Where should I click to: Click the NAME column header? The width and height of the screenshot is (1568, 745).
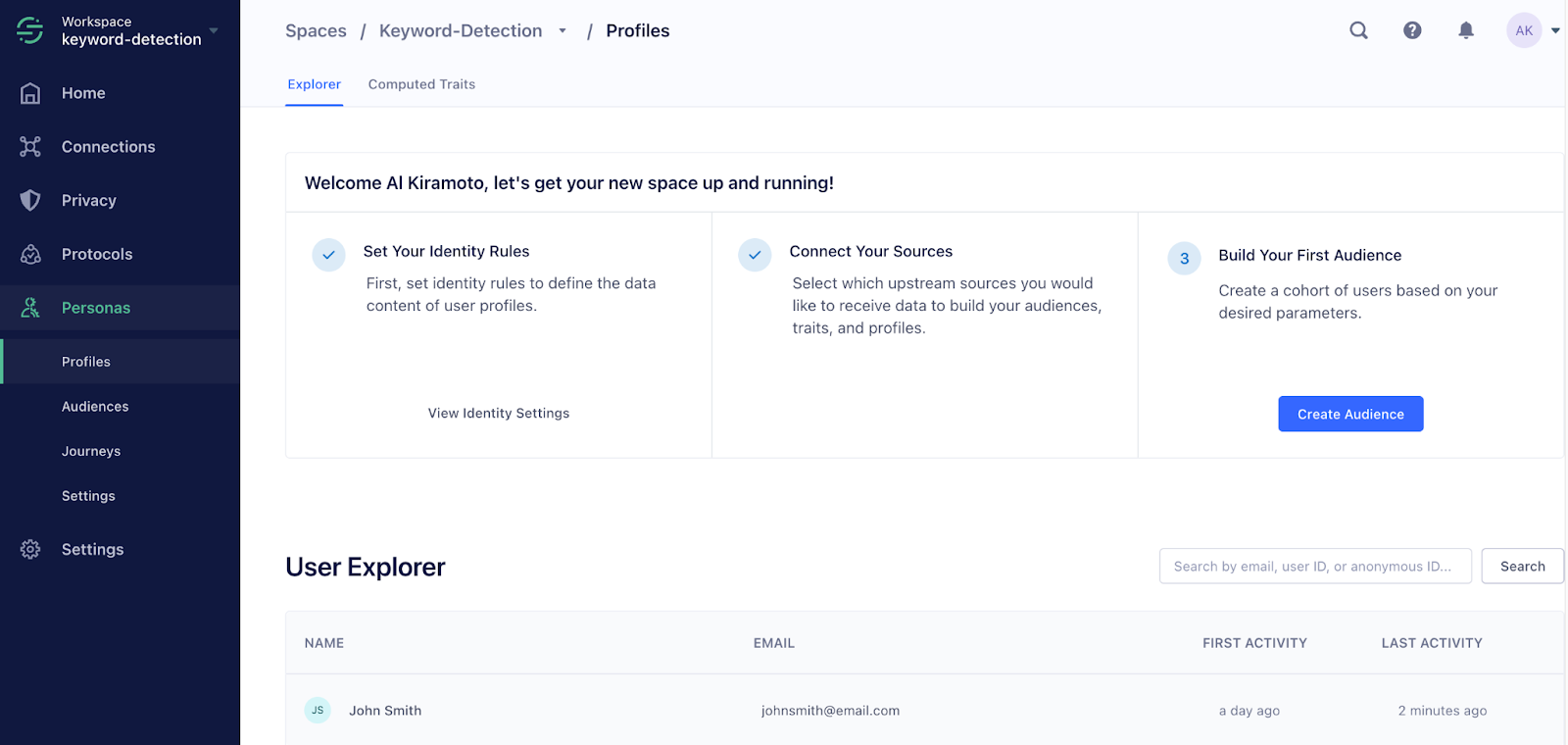324,643
